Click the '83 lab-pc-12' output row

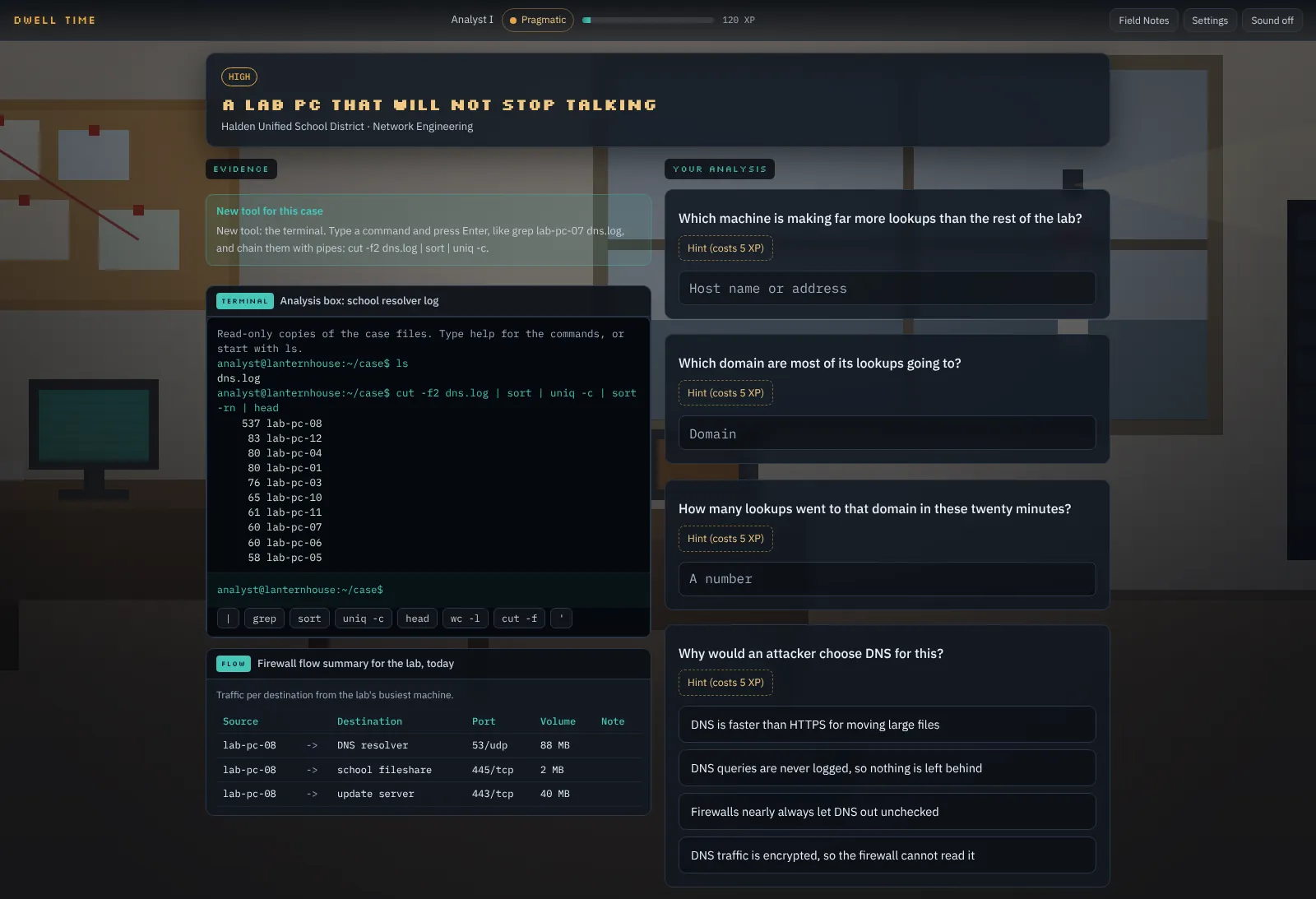pos(285,438)
